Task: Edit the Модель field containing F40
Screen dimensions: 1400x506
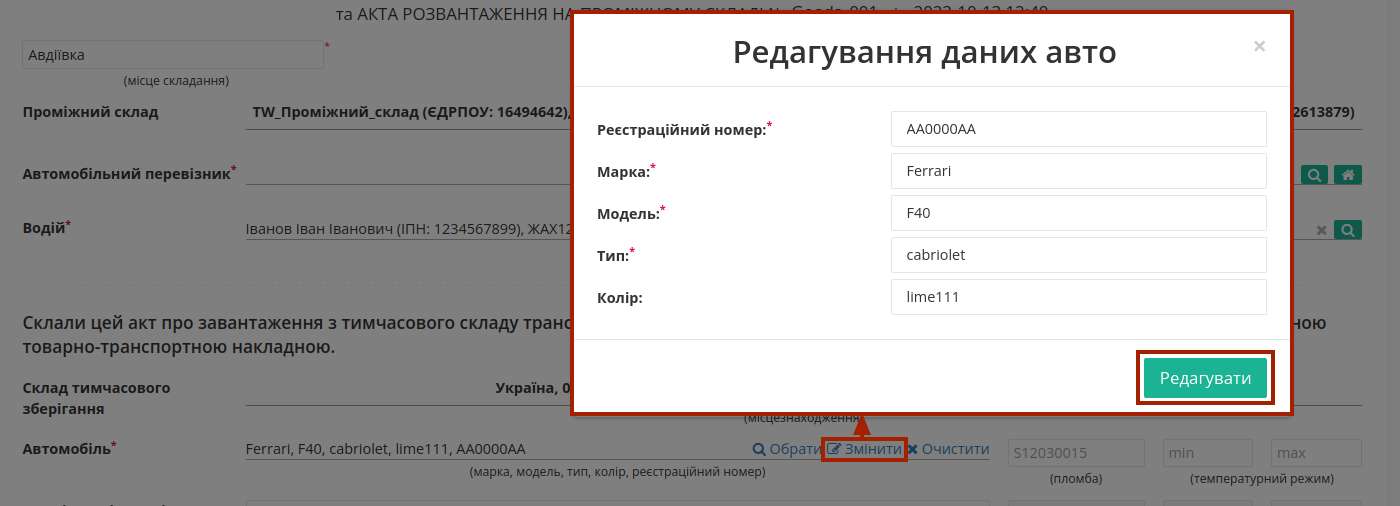Action: (1079, 213)
